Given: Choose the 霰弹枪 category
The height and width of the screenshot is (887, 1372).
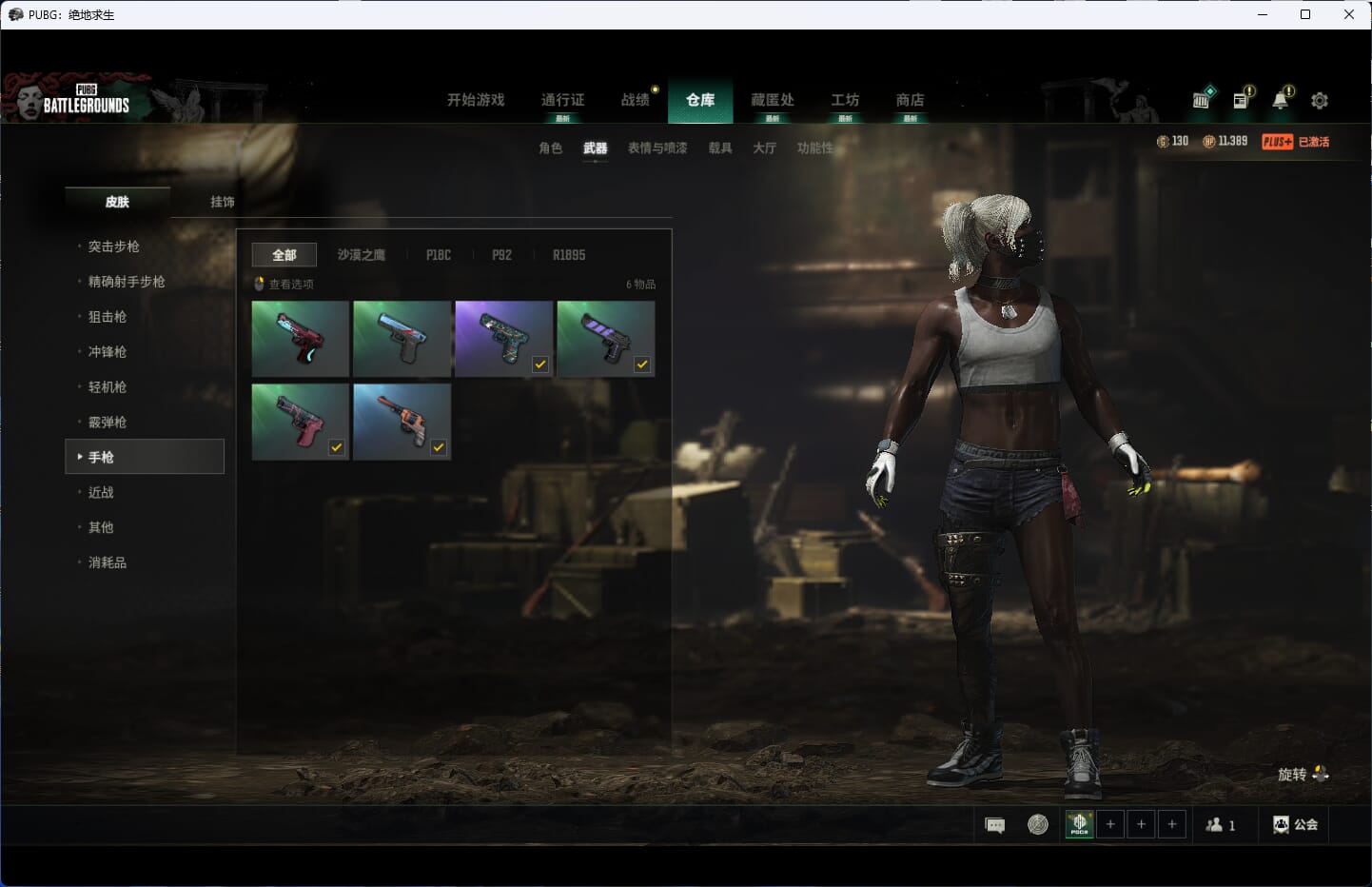Looking at the screenshot, I should point(107,423).
